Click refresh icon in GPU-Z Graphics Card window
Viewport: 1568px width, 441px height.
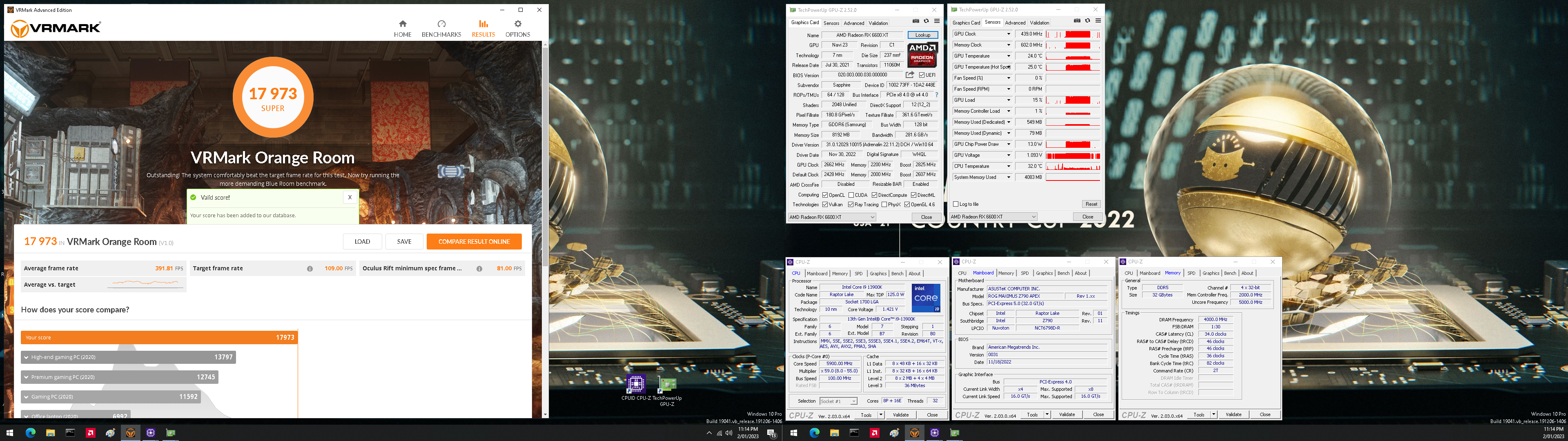coord(926,21)
